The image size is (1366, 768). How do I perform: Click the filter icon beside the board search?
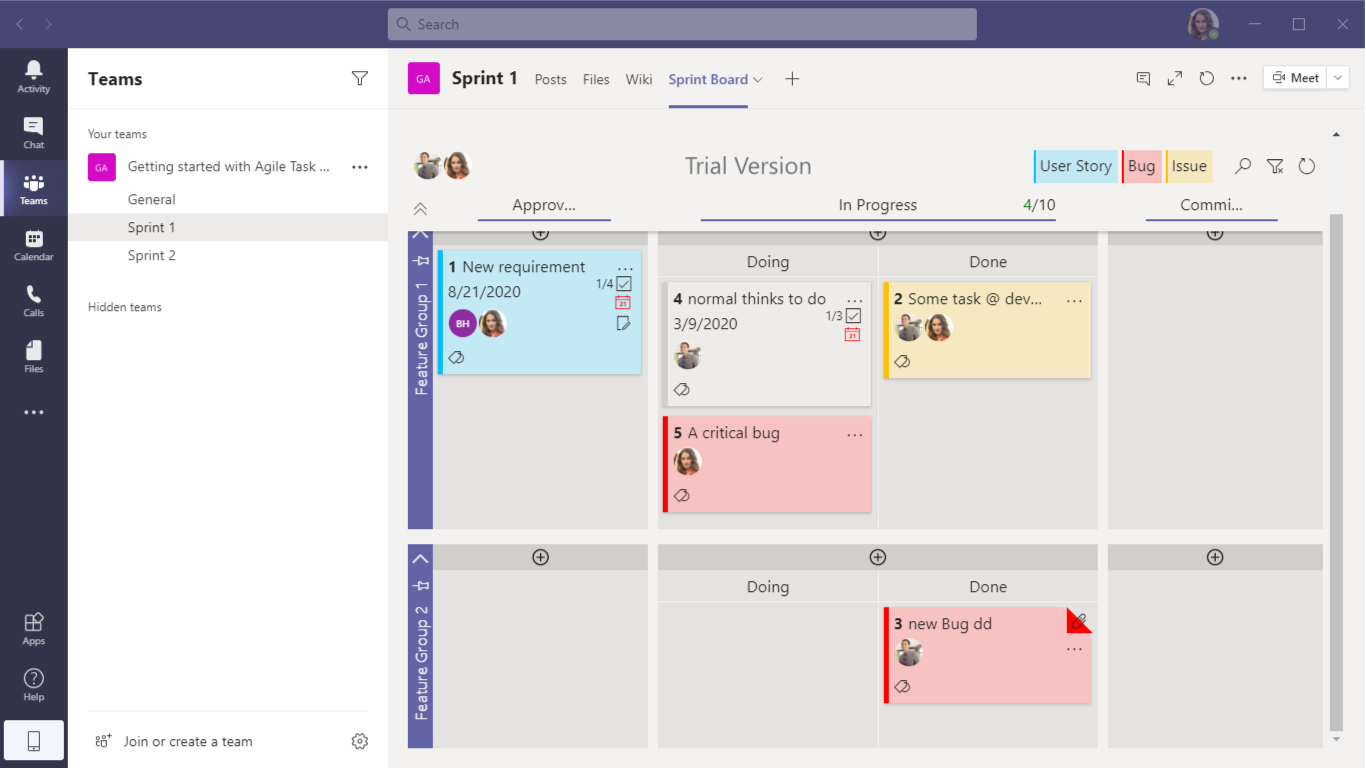(1274, 166)
